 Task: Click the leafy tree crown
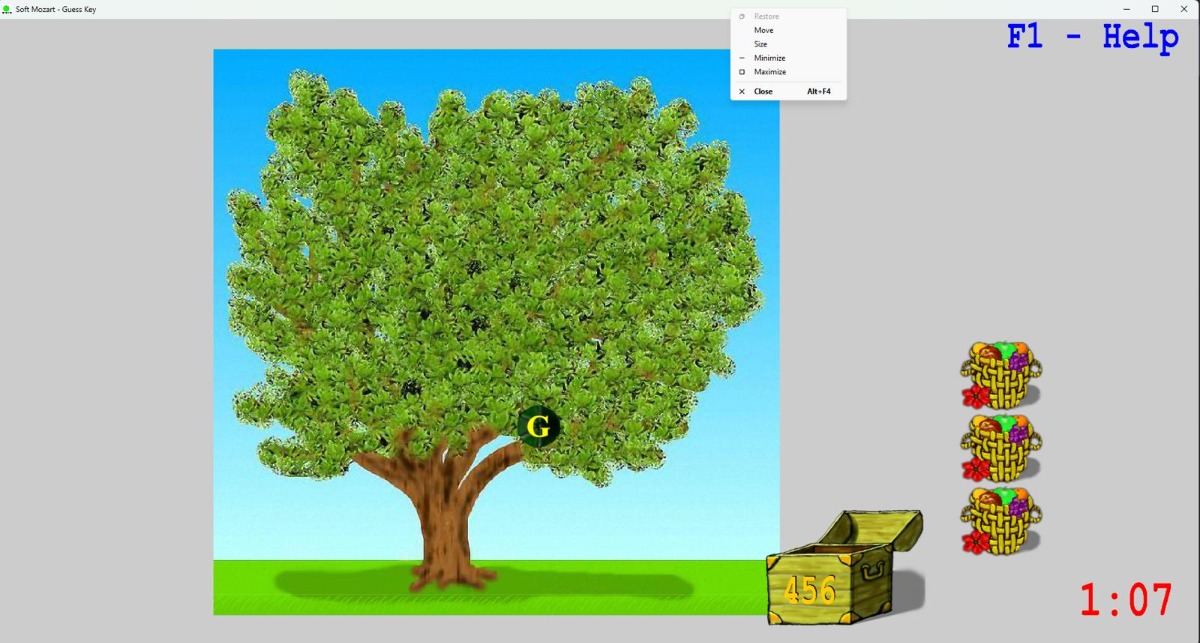click(495, 275)
